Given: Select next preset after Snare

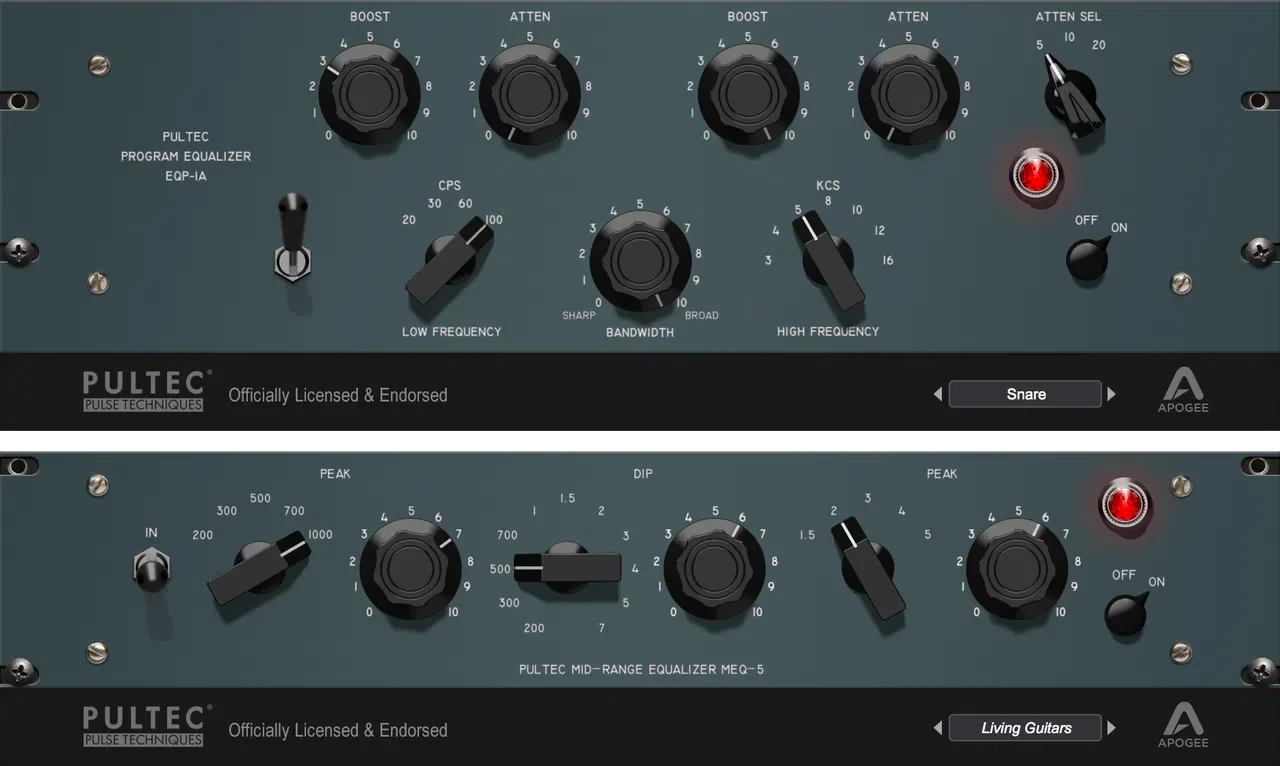Looking at the screenshot, I should [1111, 395].
